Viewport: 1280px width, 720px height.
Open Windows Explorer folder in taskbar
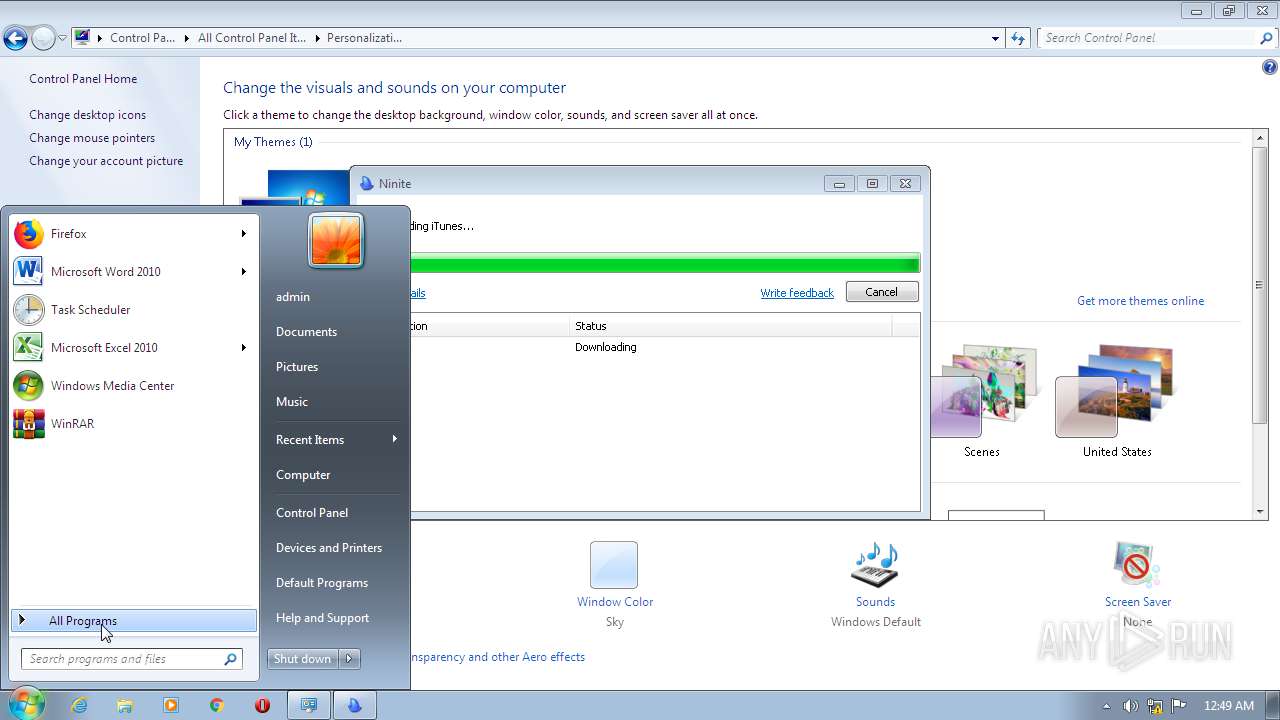(x=125, y=705)
